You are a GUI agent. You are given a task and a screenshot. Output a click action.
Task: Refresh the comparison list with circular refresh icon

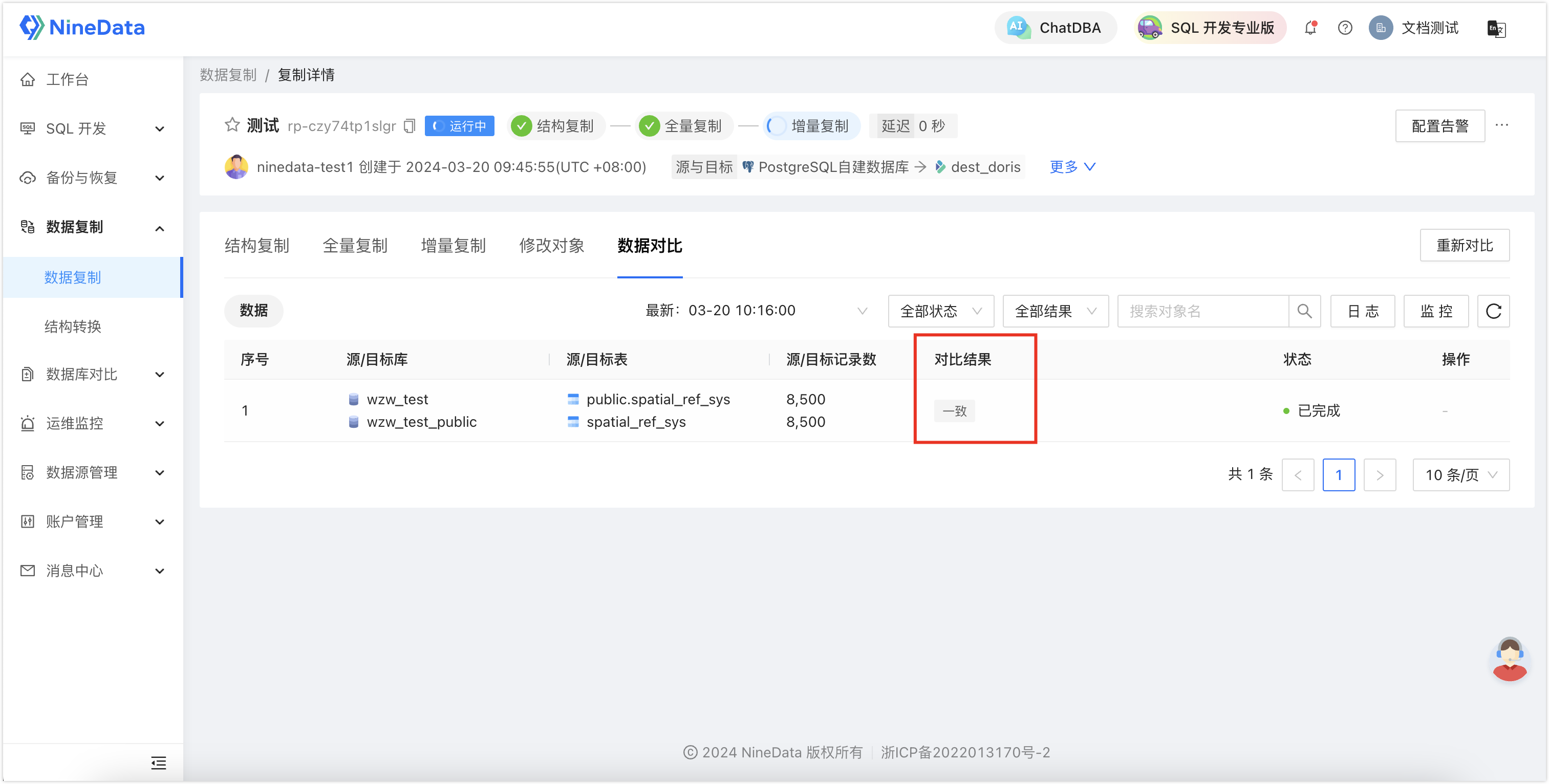(1494, 311)
